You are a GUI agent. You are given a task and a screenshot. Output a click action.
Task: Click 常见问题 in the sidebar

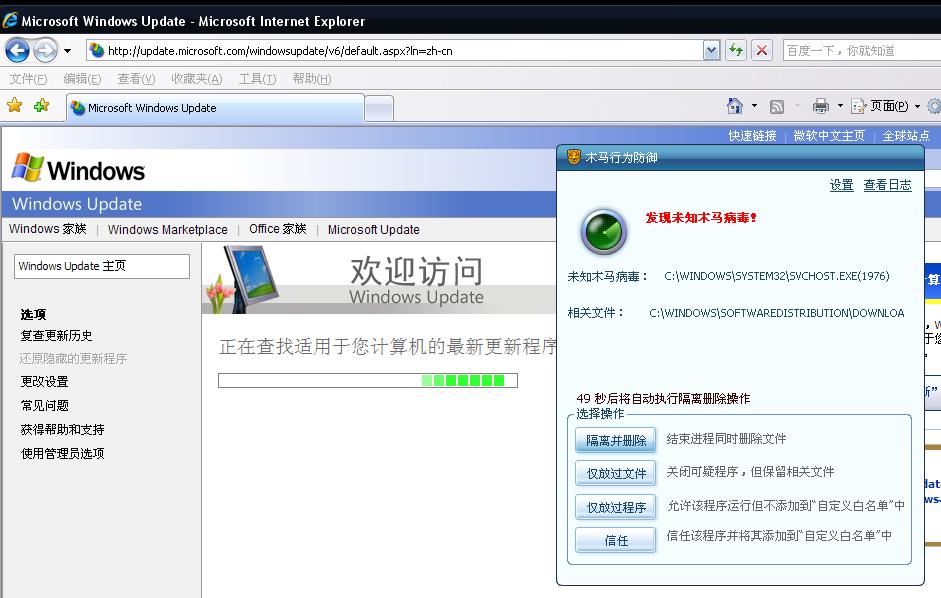(44, 405)
